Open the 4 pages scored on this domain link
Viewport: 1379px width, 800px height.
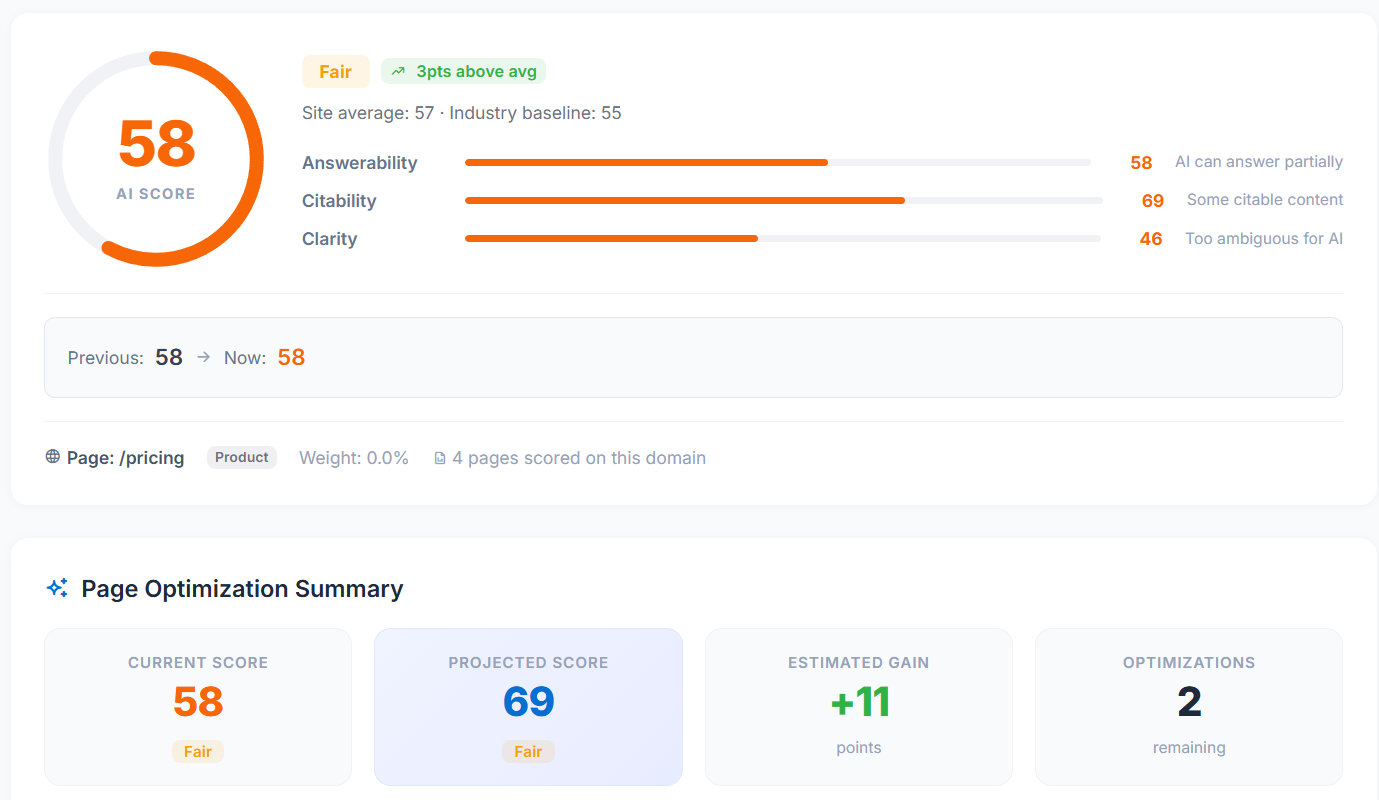(580, 457)
